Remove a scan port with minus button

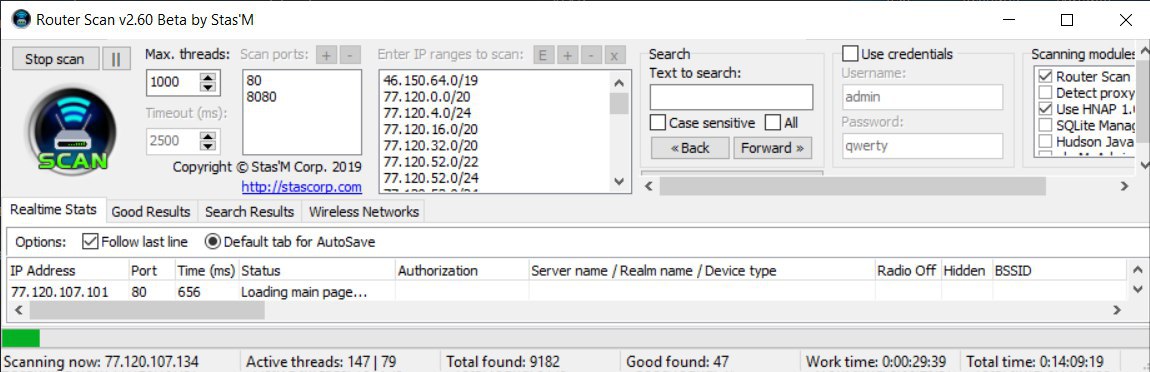[350, 55]
